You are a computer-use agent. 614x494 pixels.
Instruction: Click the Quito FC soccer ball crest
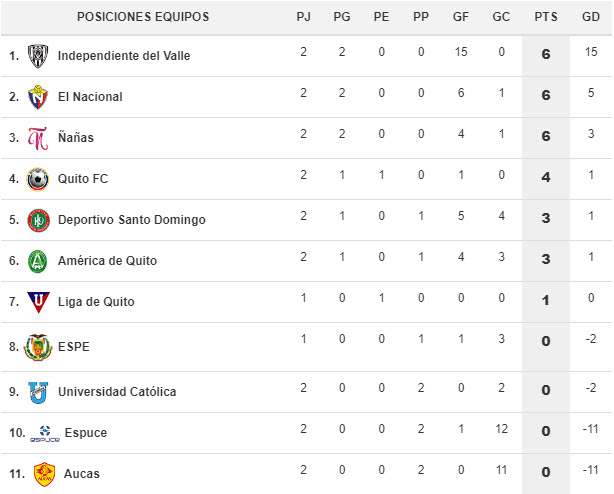[x=38, y=179]
